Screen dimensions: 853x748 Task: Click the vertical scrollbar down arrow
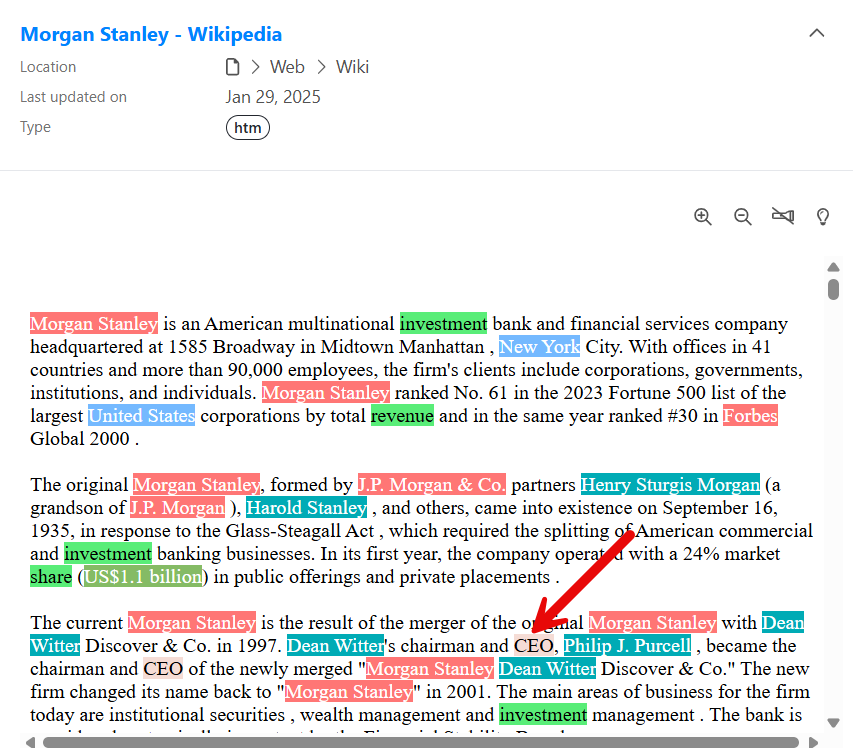(x=833, y=722)
